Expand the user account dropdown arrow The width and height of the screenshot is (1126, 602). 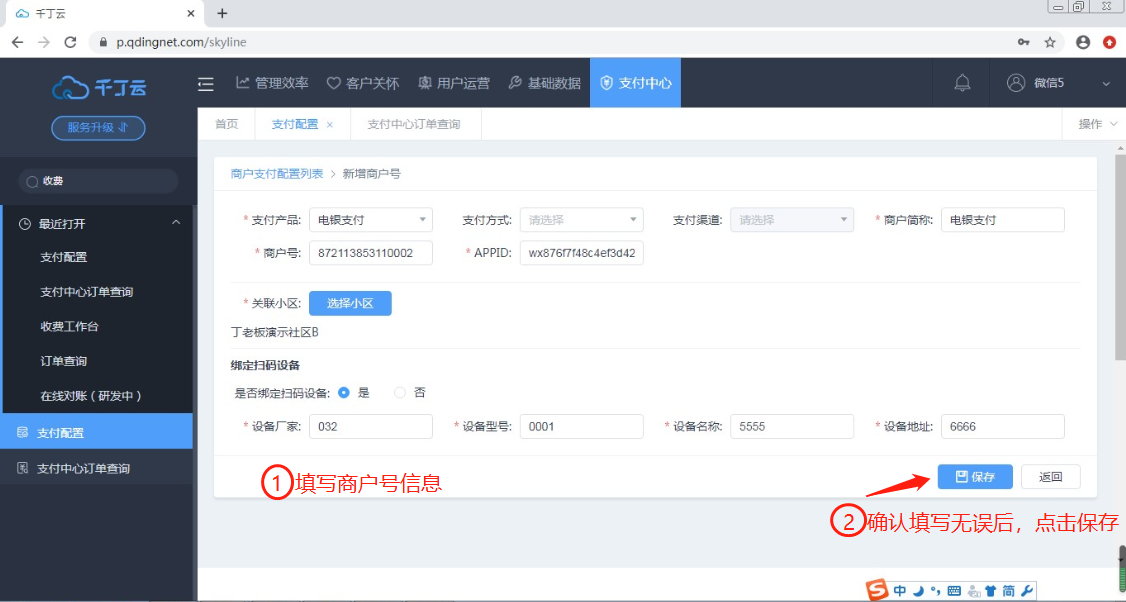[1106, 83]
